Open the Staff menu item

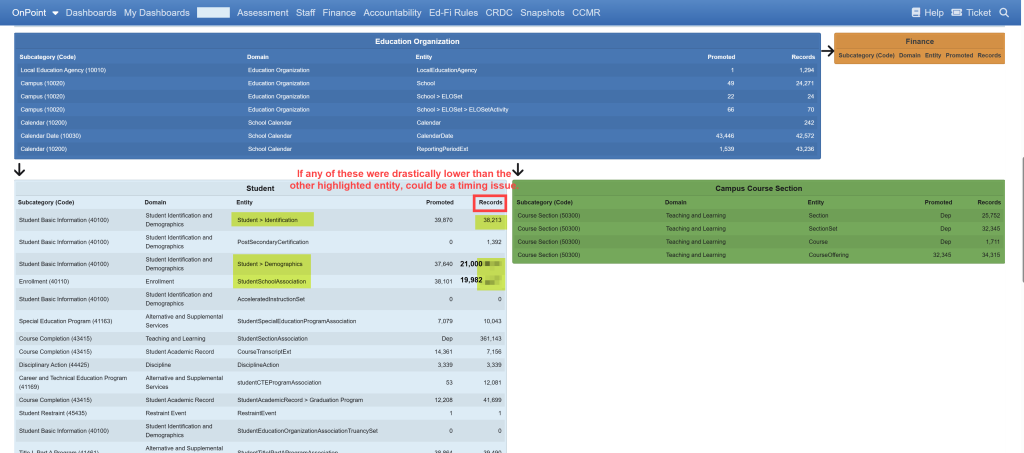coord(306,13)
